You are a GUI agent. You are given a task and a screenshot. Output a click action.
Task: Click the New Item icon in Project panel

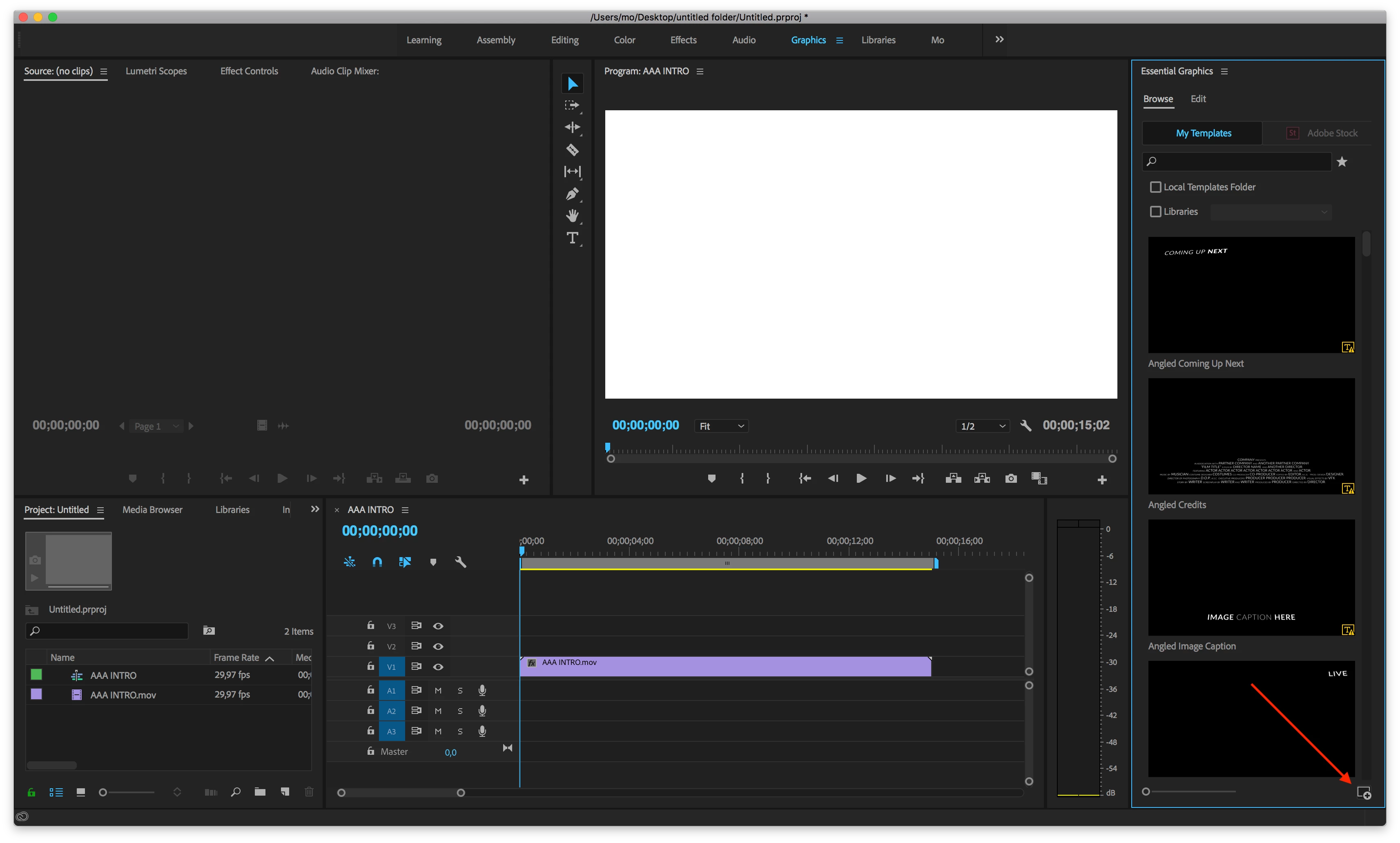pos(285,792)
